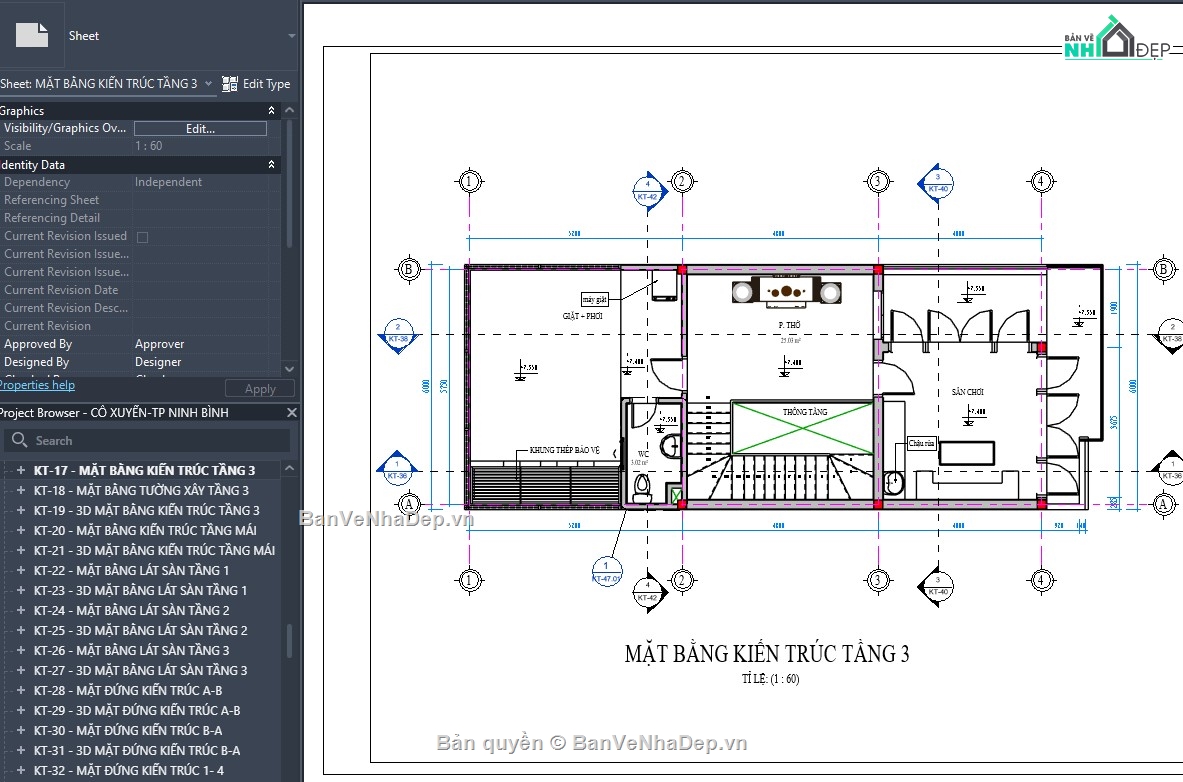Collapse the Graphics properties group

(x=272, y=110)
